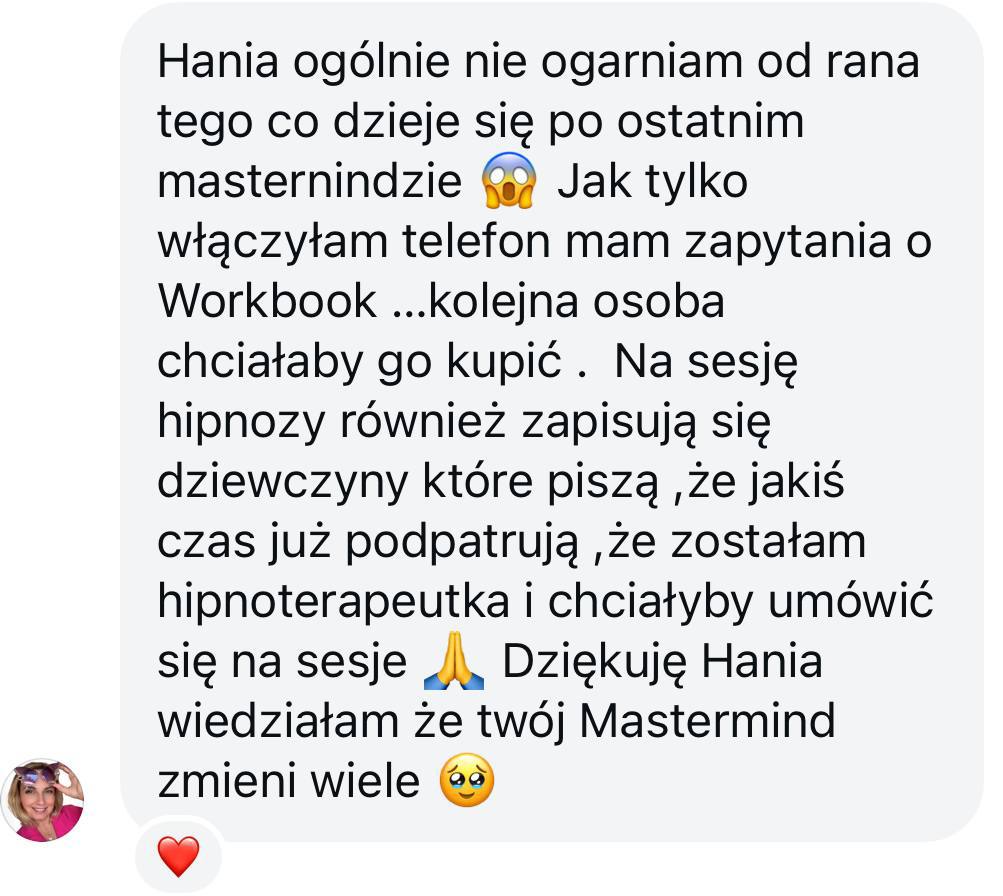Select the word "Workbook" in the message
The width and height of the screenshot is (1003, 896).
(x=267, y=301)
